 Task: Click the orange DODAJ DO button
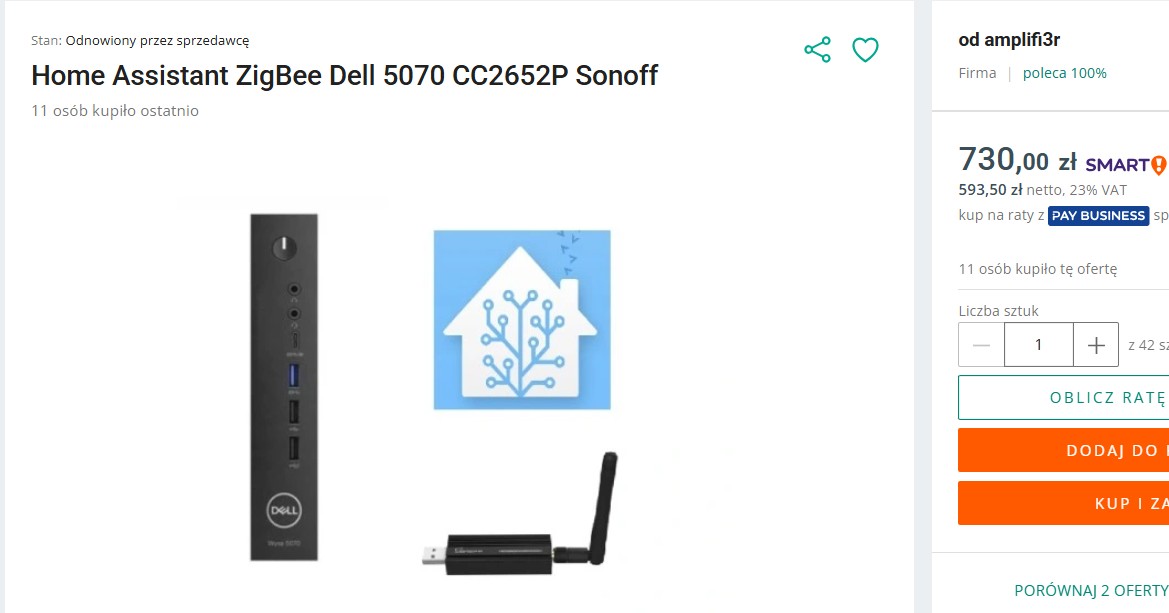tap(1064, 450)
